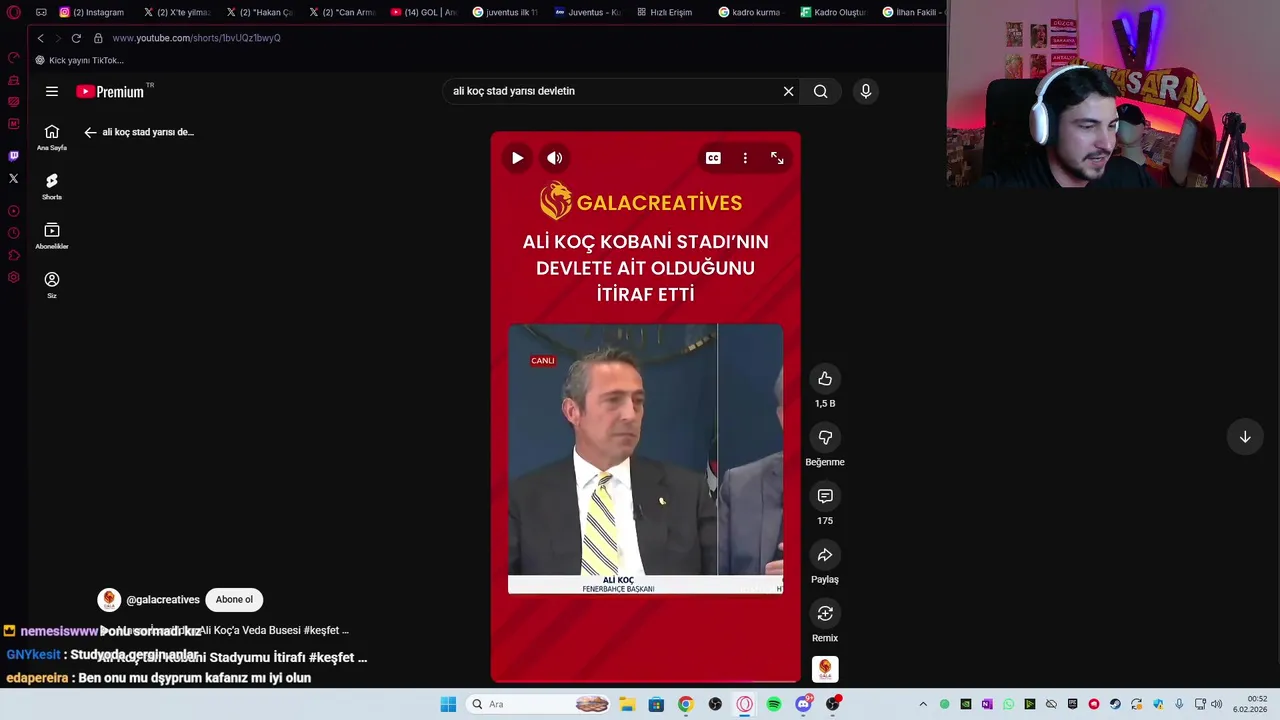The height and width of the screenshot is (720, 1280).
Task: Open X (Twitter) in Opera's sidebar
Action: coord(13,178)
